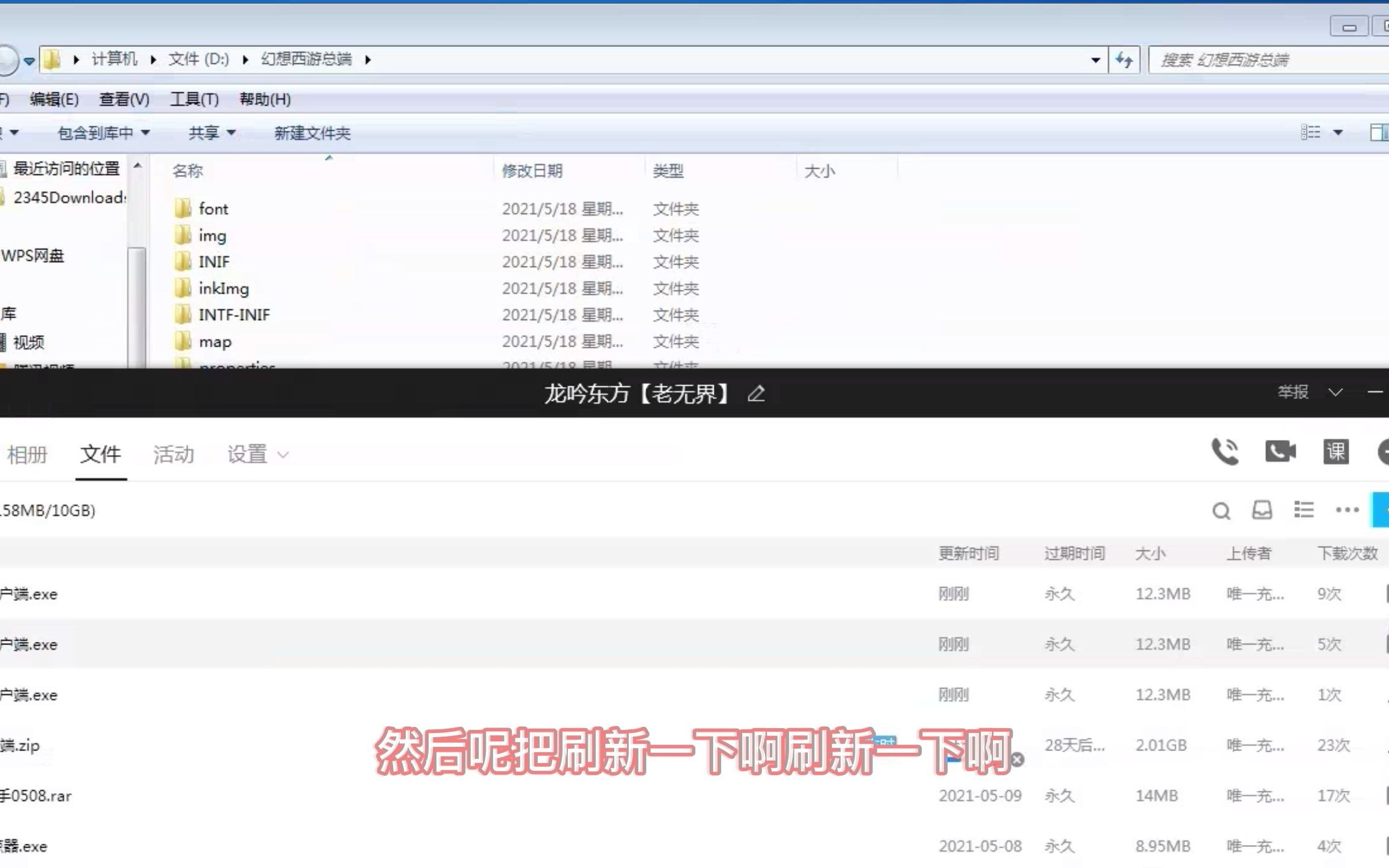Viewport: 1389px width, 868px height.
Task: Expand 幻想西游总端 breadcrumb arrow
Action: (367, 59)
